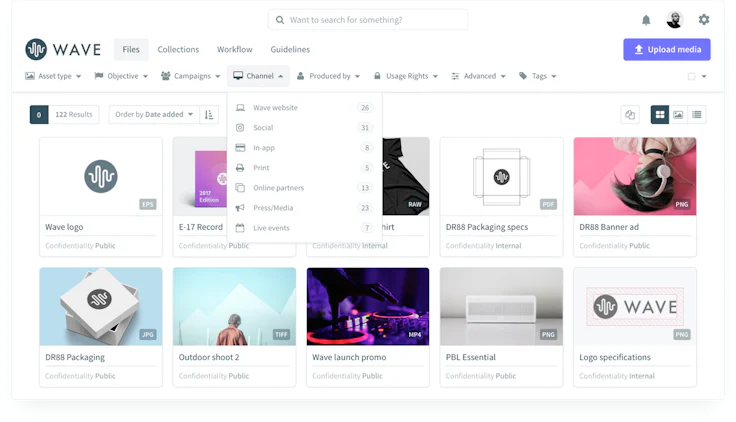Select In-app channel option
This screenshot has width=736, height=422.
point(304,148)
